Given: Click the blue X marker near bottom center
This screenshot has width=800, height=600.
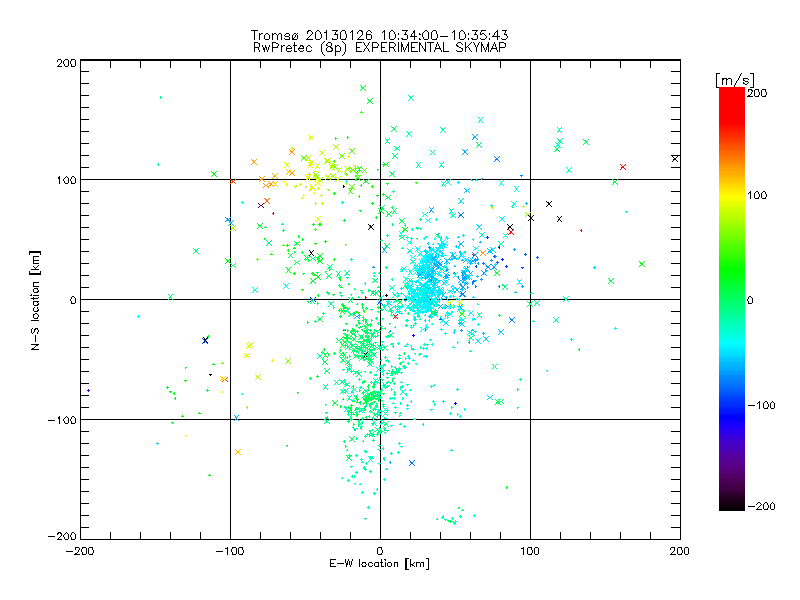Looking at the screenshot, I should (412, 463).
